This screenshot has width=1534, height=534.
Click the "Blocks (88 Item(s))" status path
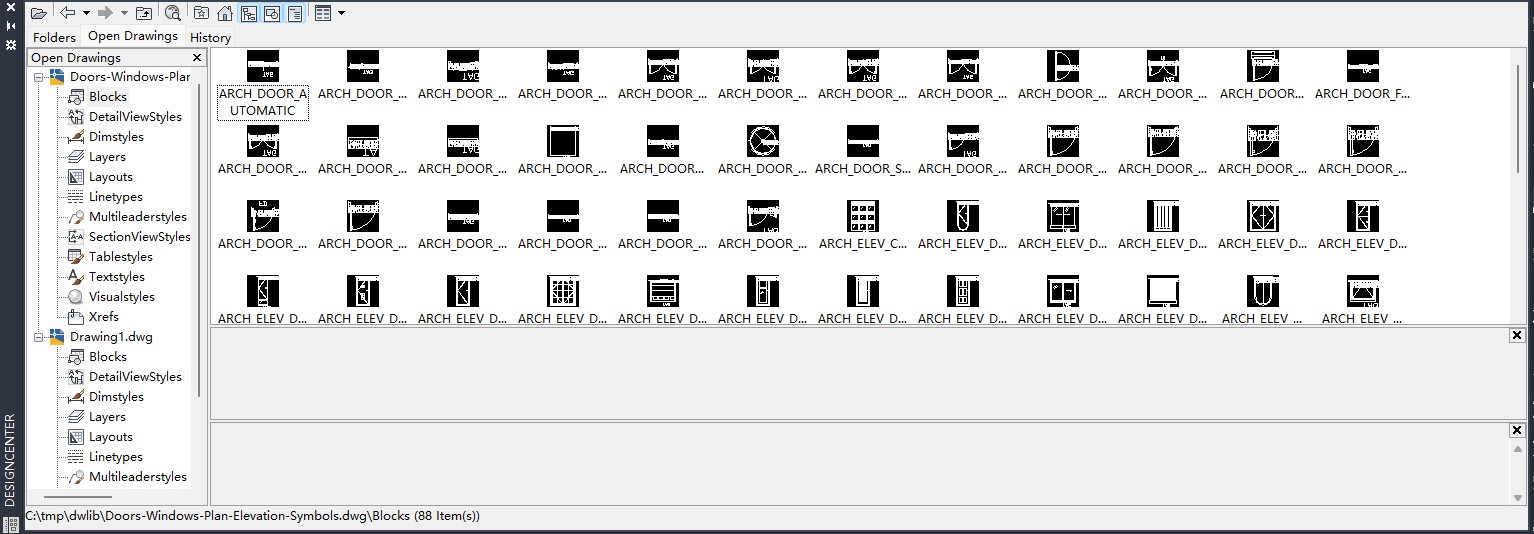tap(427, 516)
